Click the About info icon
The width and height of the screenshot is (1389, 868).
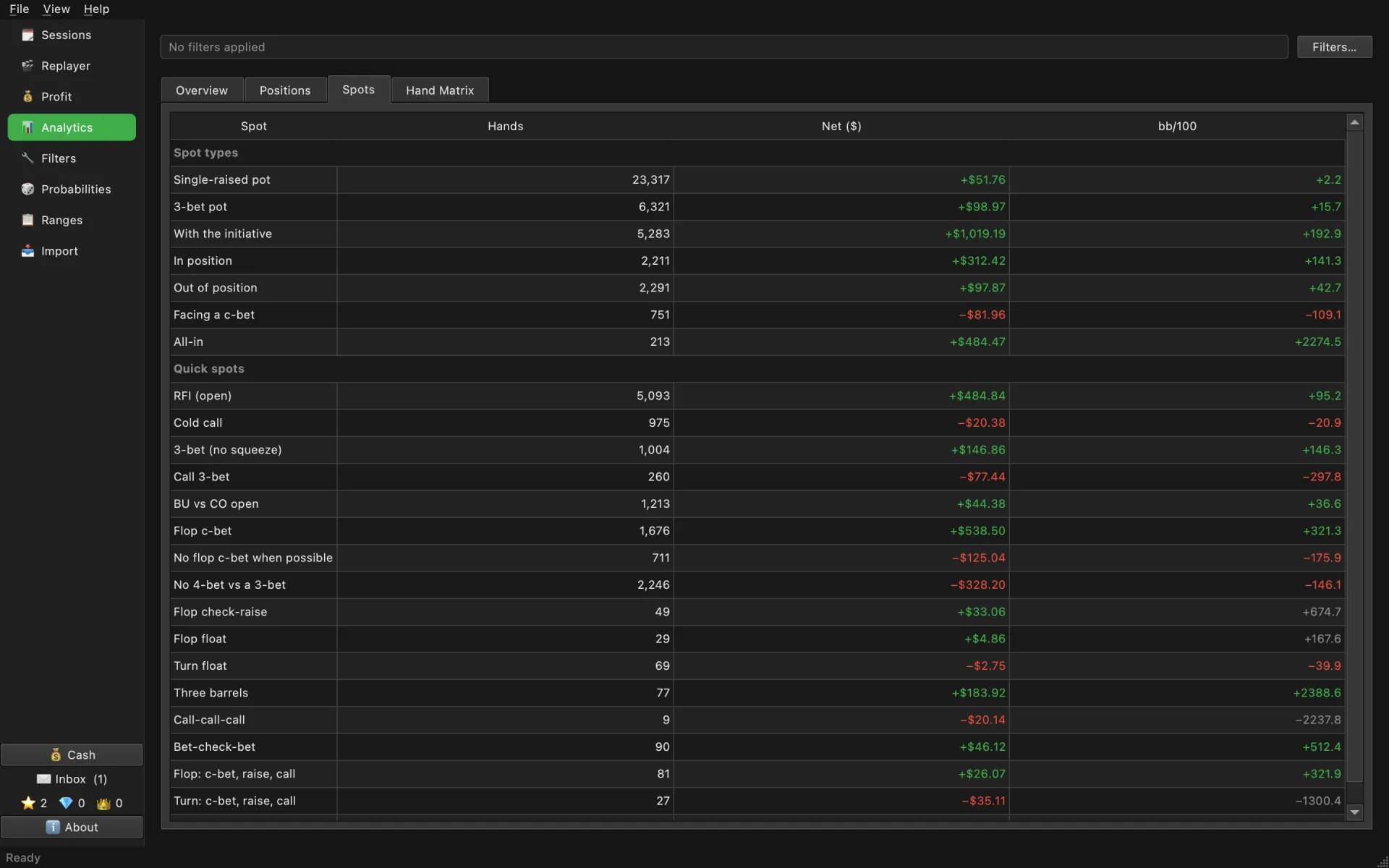tap(53, 827)
